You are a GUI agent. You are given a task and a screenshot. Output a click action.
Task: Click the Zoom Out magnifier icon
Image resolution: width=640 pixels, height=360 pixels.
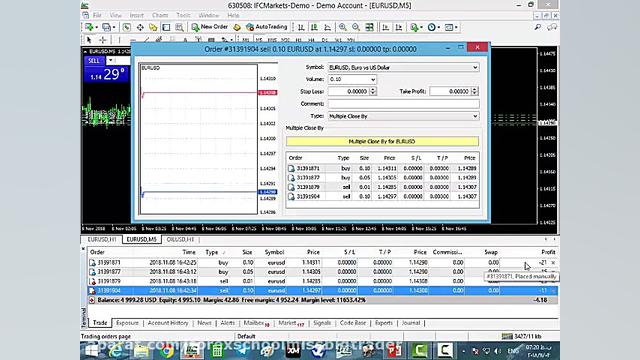click(356, 27)
